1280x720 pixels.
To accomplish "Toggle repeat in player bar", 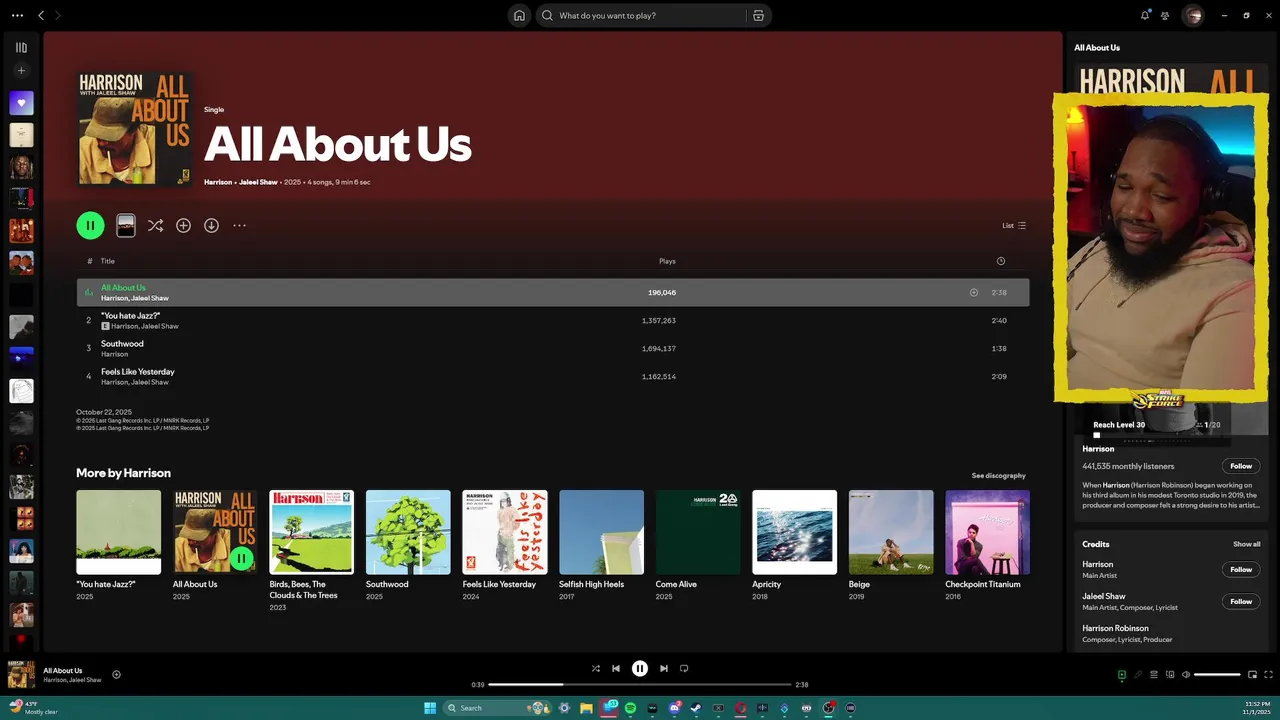I will pyautogui.click(x=684, y=668).
